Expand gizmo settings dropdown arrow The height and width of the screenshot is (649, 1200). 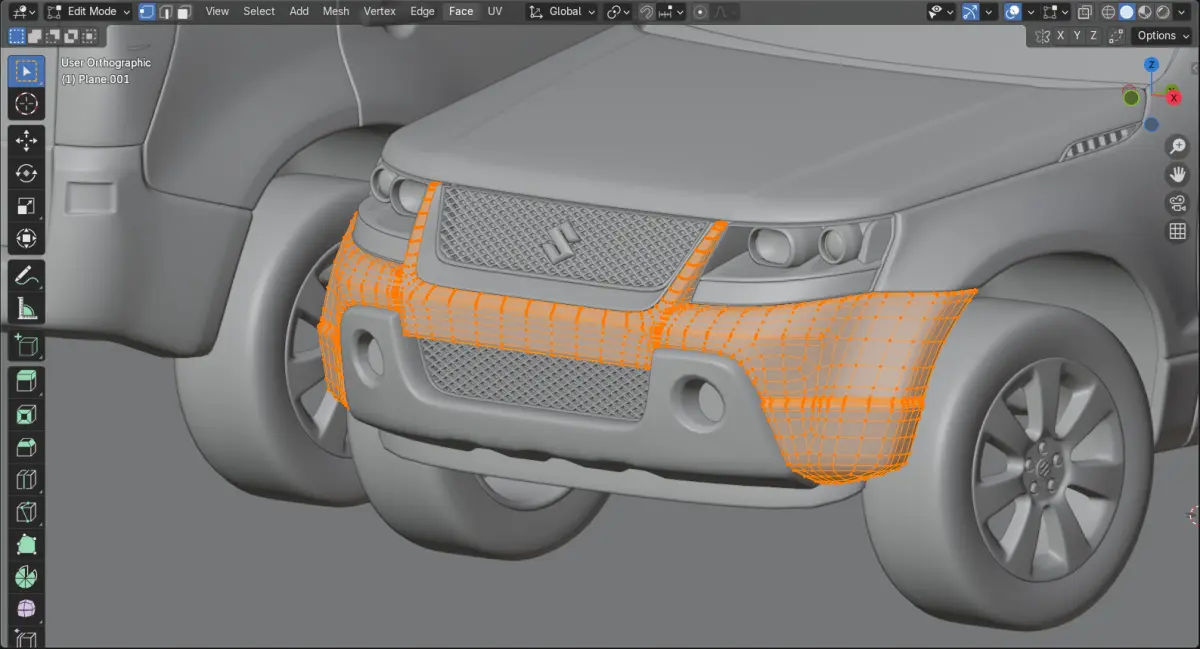(988, 12)
